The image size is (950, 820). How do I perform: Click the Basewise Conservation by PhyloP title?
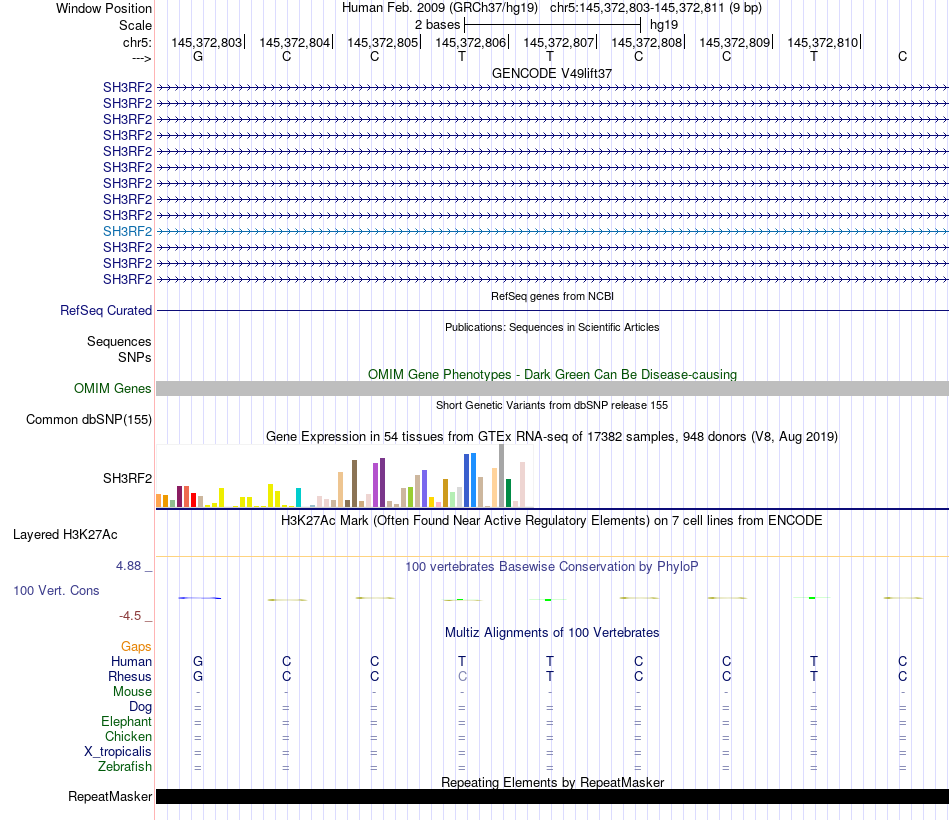pyautogui.click(x=552, y=567)
